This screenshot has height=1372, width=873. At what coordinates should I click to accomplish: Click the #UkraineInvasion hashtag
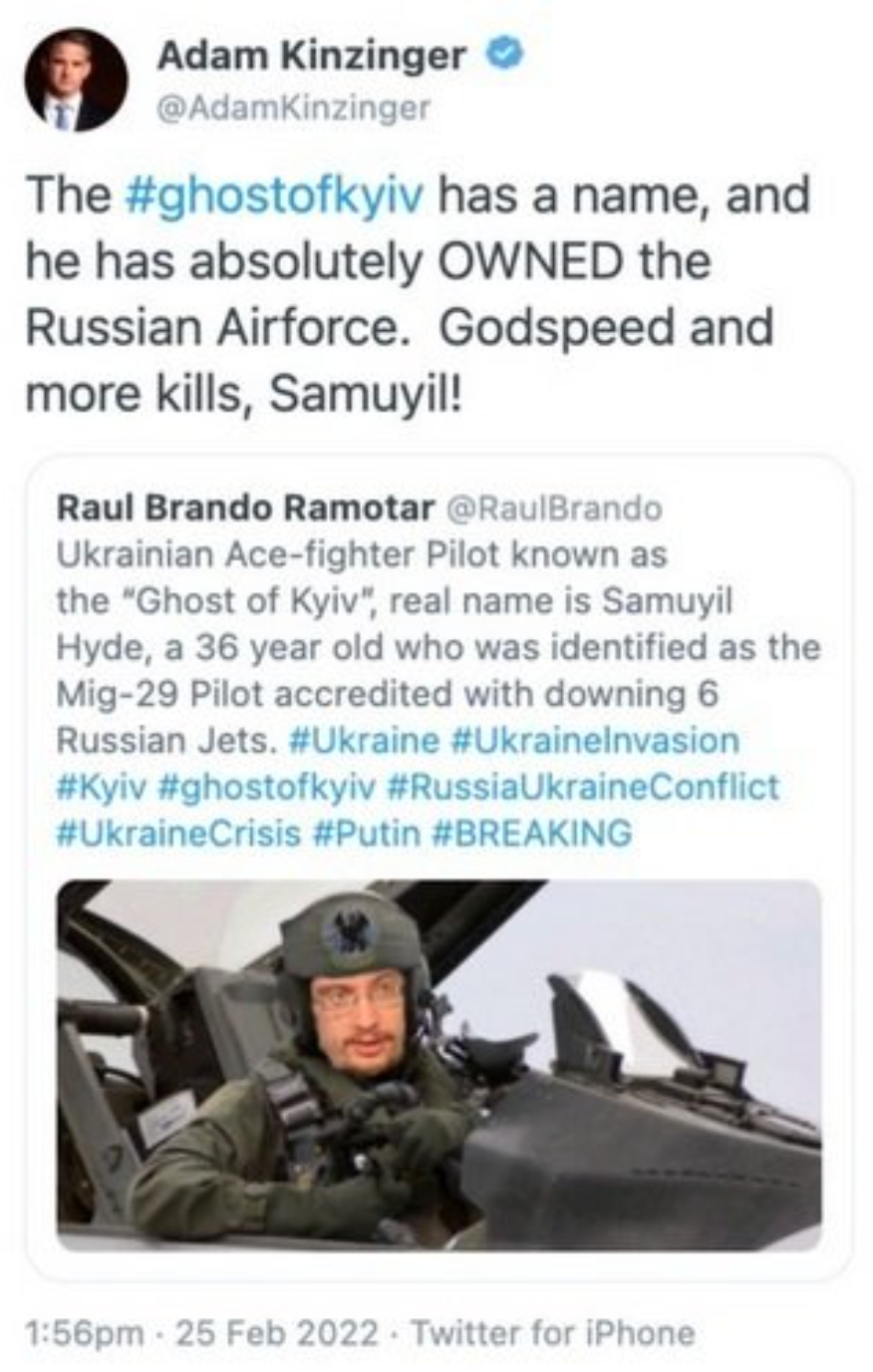click(595, 741)
